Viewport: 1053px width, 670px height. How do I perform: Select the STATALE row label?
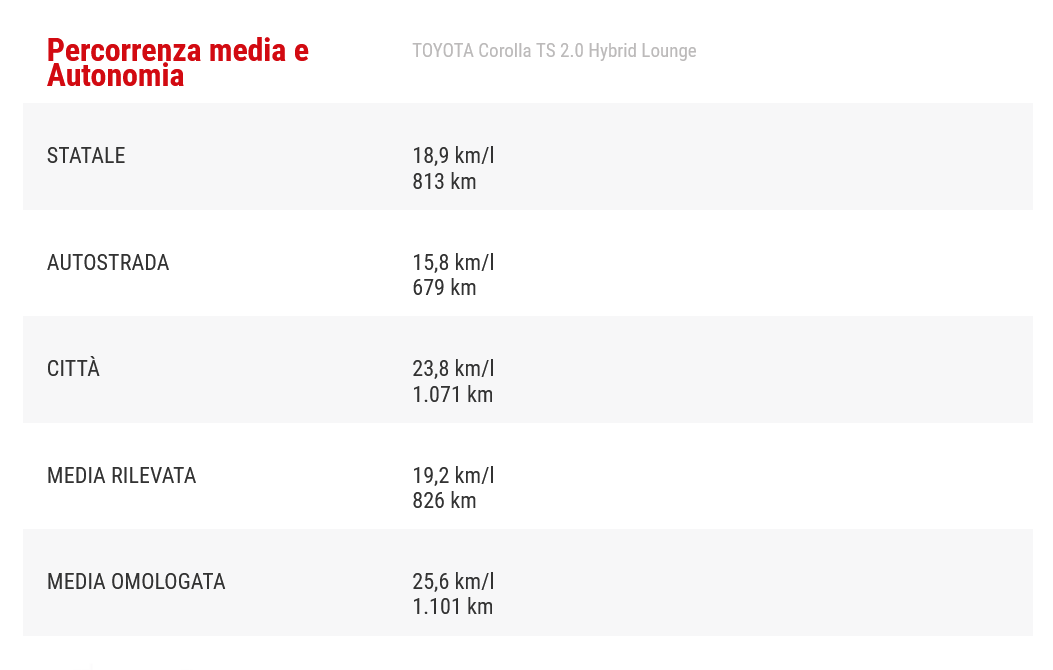(86, 156)
